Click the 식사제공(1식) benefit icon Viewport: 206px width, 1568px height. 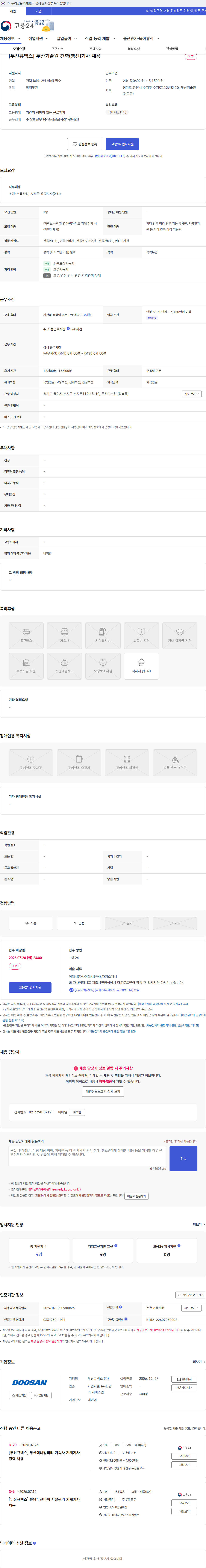[141, 666]
